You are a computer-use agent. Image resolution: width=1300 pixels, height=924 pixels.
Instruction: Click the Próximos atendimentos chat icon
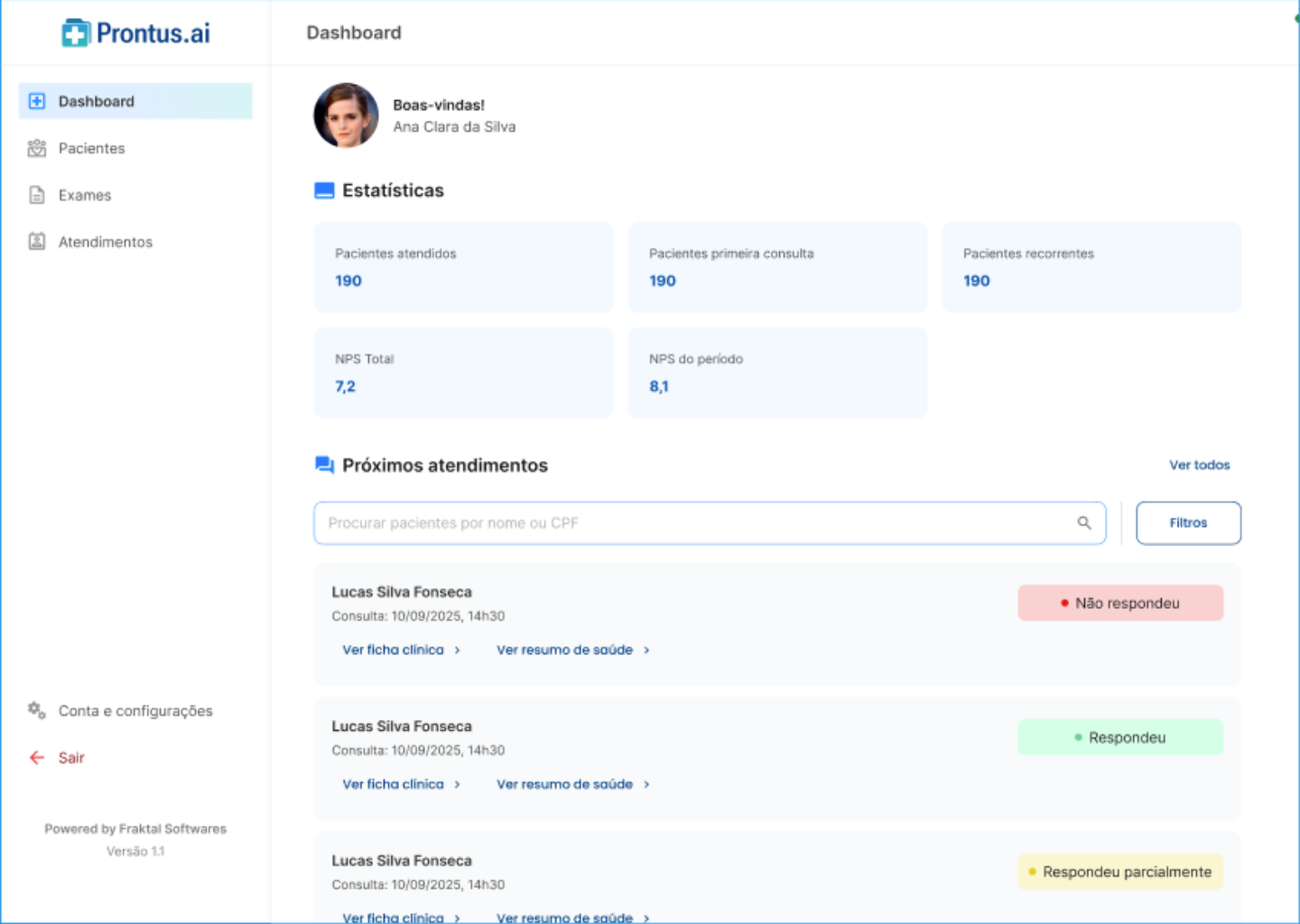click(324, 465)
